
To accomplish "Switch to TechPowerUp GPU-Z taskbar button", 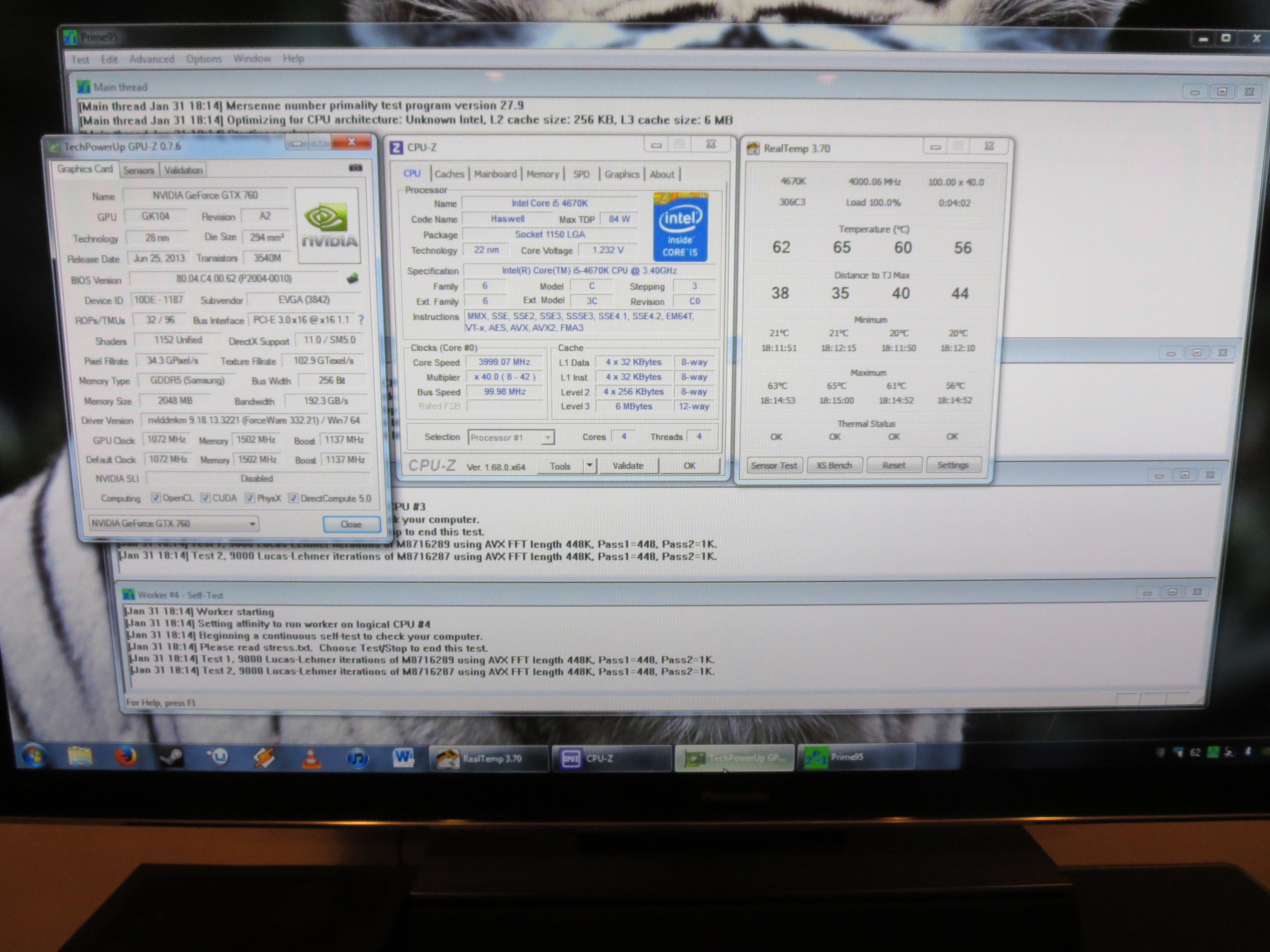I will (734, 757).
